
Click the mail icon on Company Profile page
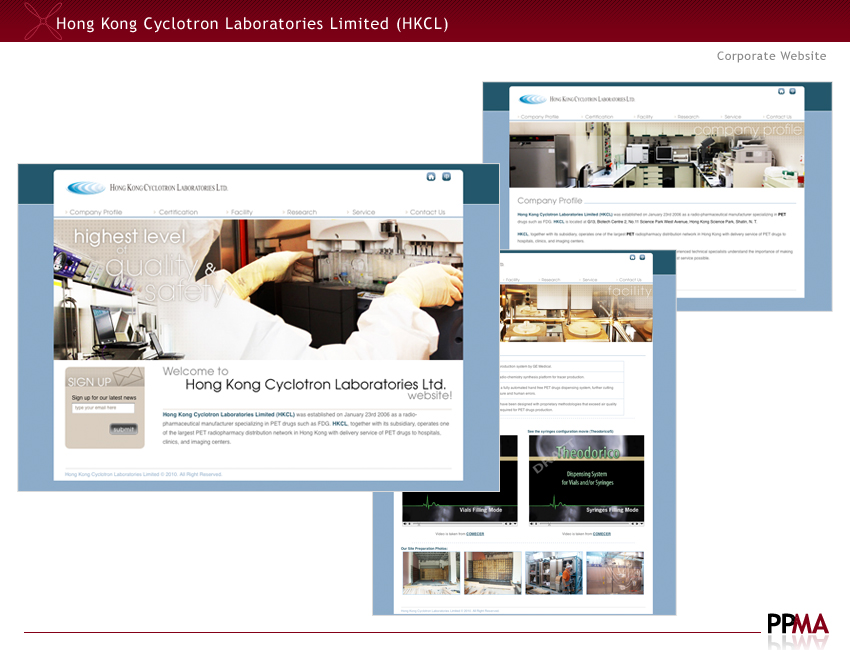click(x=793, y=91)
